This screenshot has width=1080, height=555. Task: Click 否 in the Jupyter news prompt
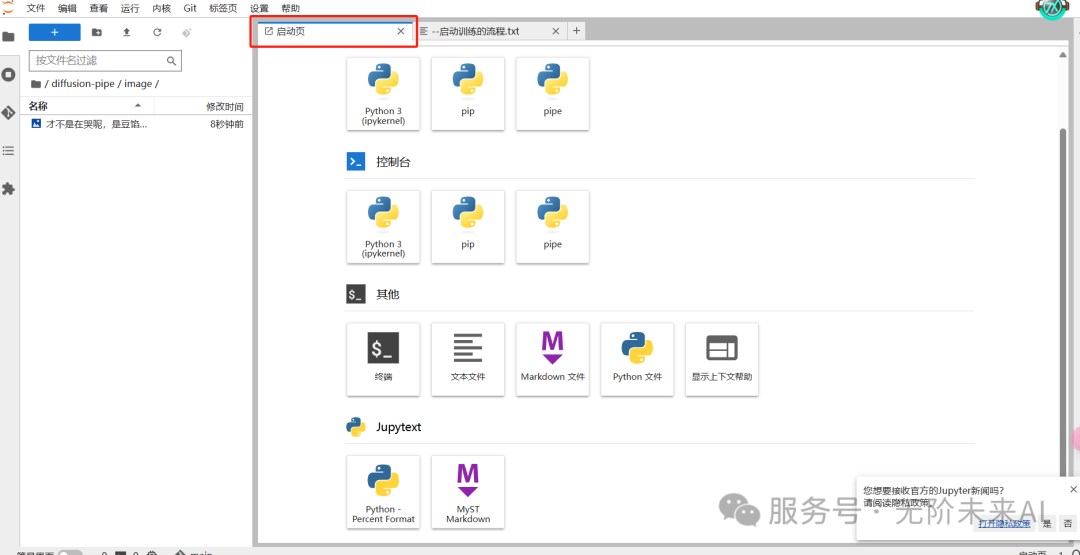point(1067,524)
